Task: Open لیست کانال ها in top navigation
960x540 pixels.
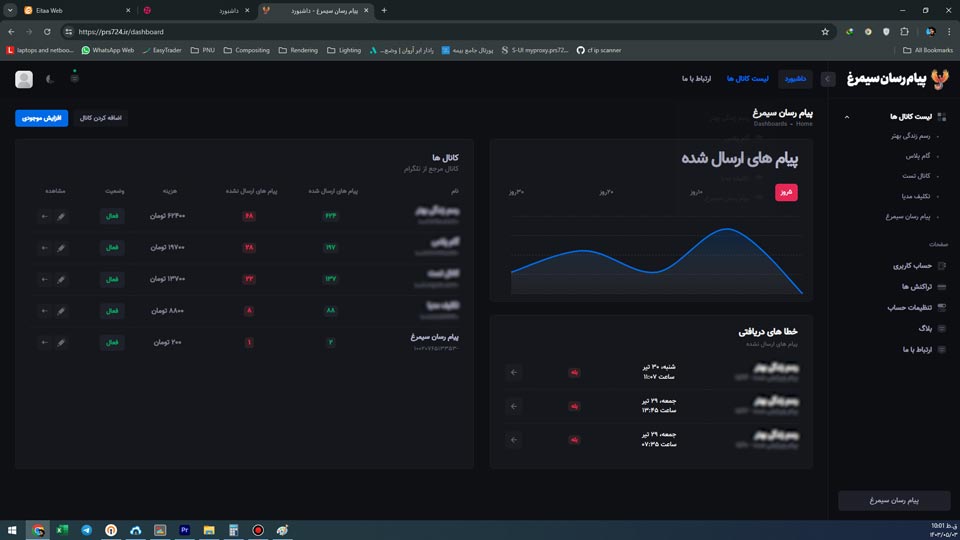Action: pyautogui.click(x=748, y=79)
